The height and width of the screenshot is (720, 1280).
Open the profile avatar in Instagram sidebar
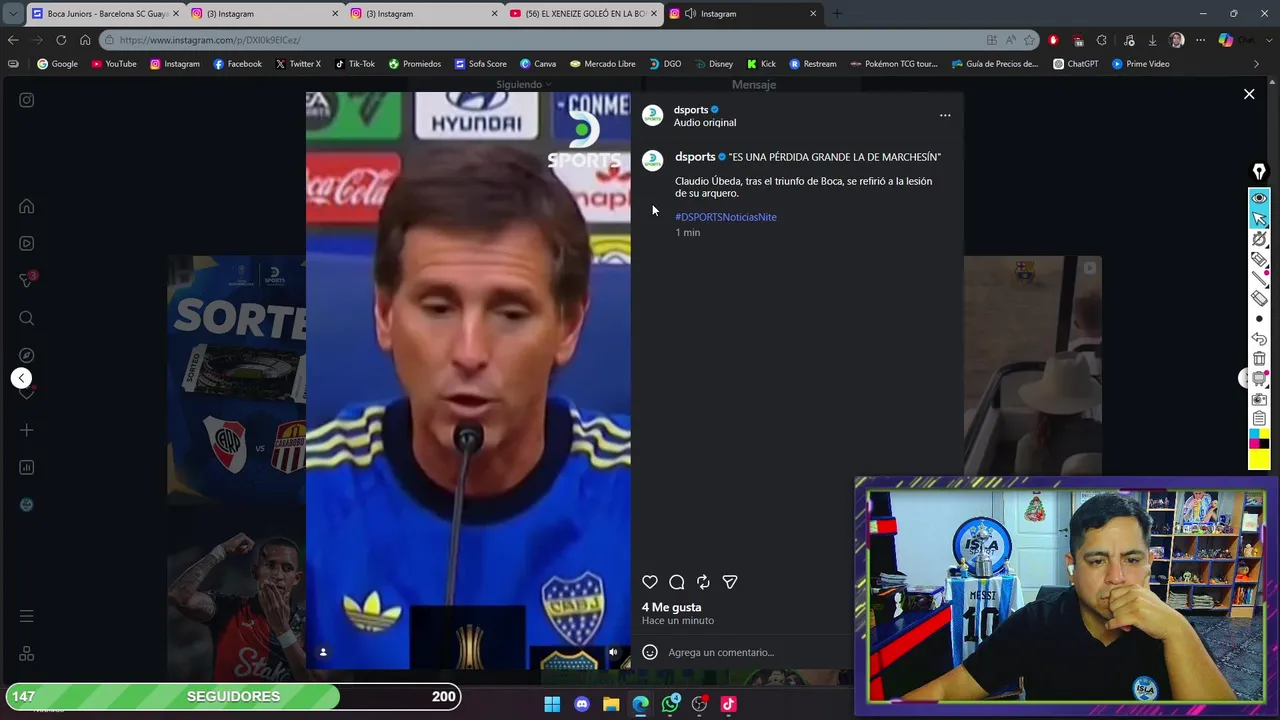click(27, 504)
